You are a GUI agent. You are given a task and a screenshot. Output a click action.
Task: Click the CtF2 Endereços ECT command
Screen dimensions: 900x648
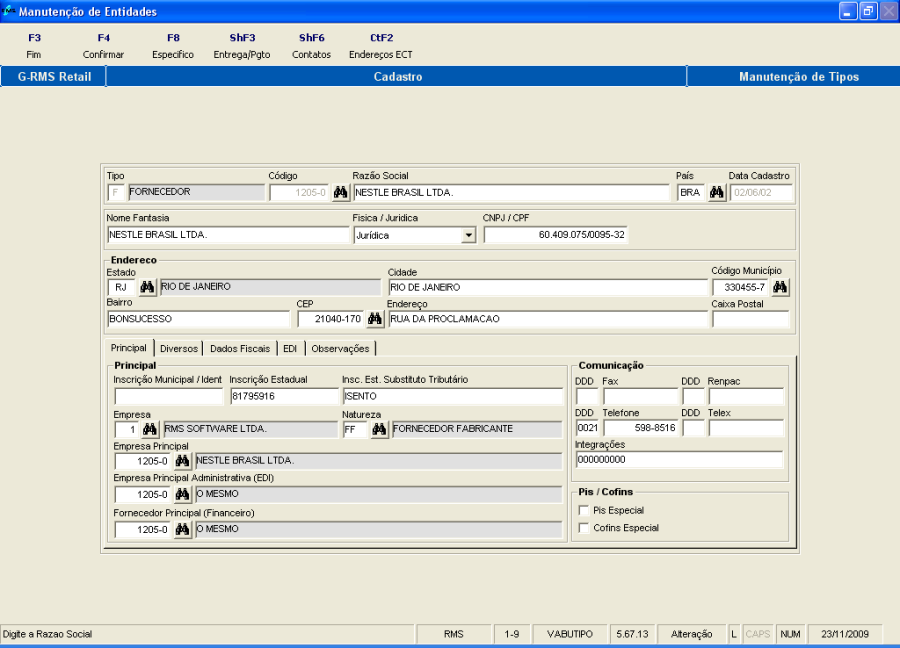380,46
